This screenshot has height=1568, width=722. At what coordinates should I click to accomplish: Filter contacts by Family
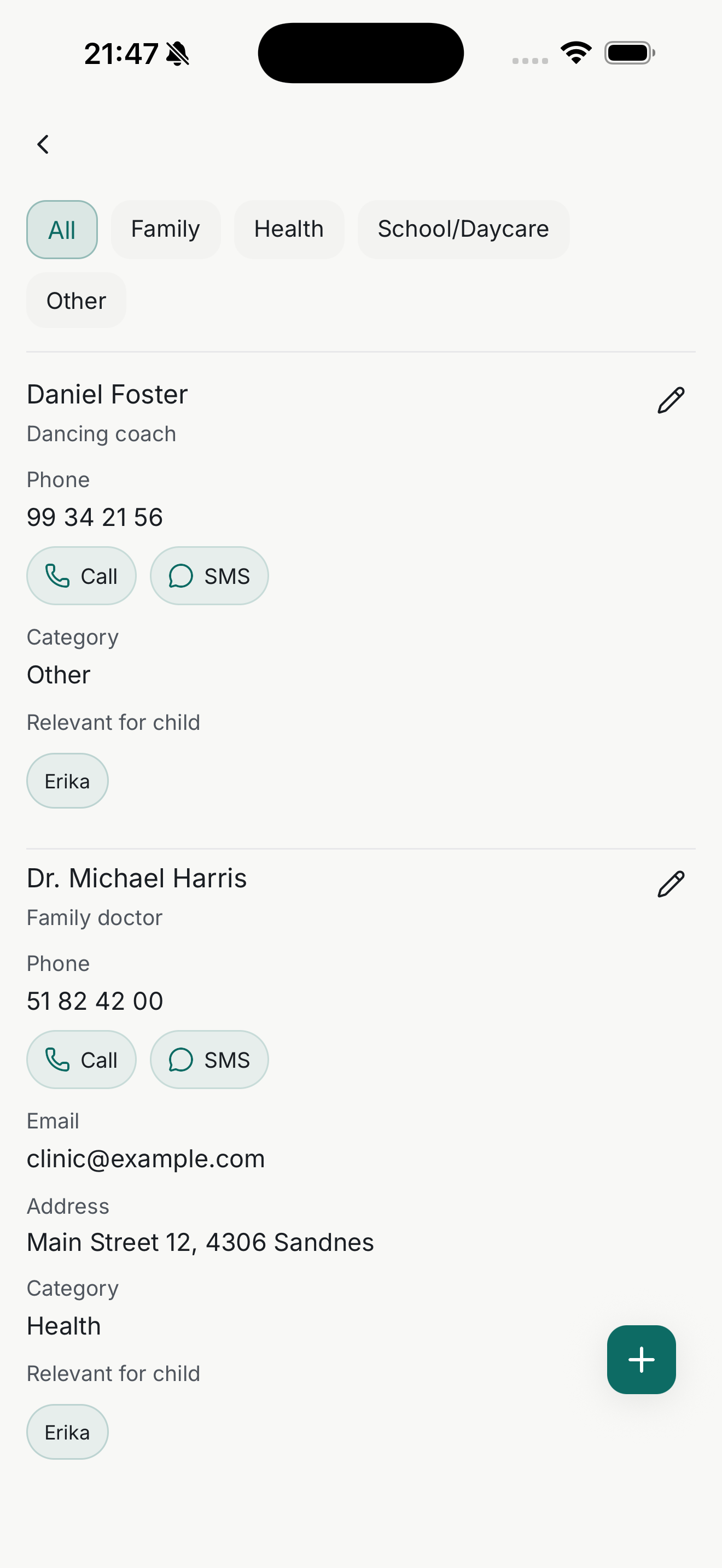tap(166, 230)
